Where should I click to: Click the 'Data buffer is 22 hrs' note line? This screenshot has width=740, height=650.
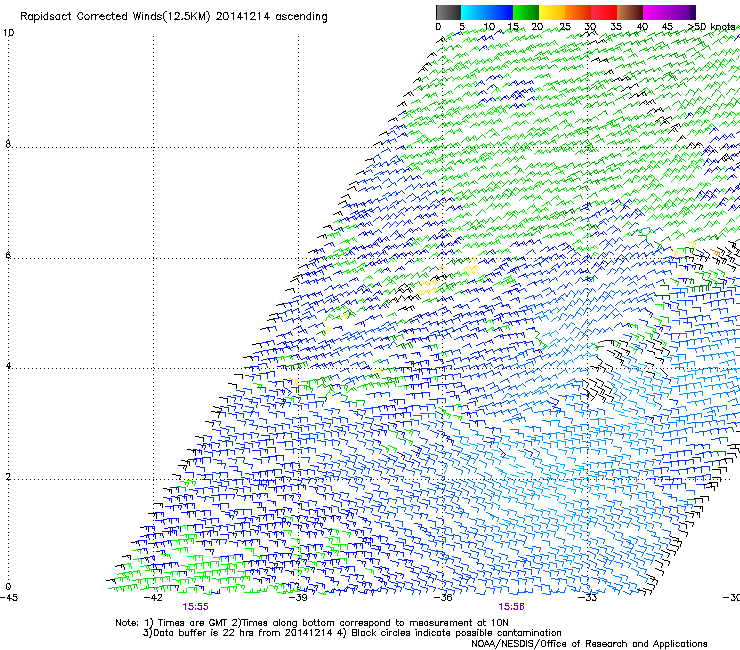[352, 633]
